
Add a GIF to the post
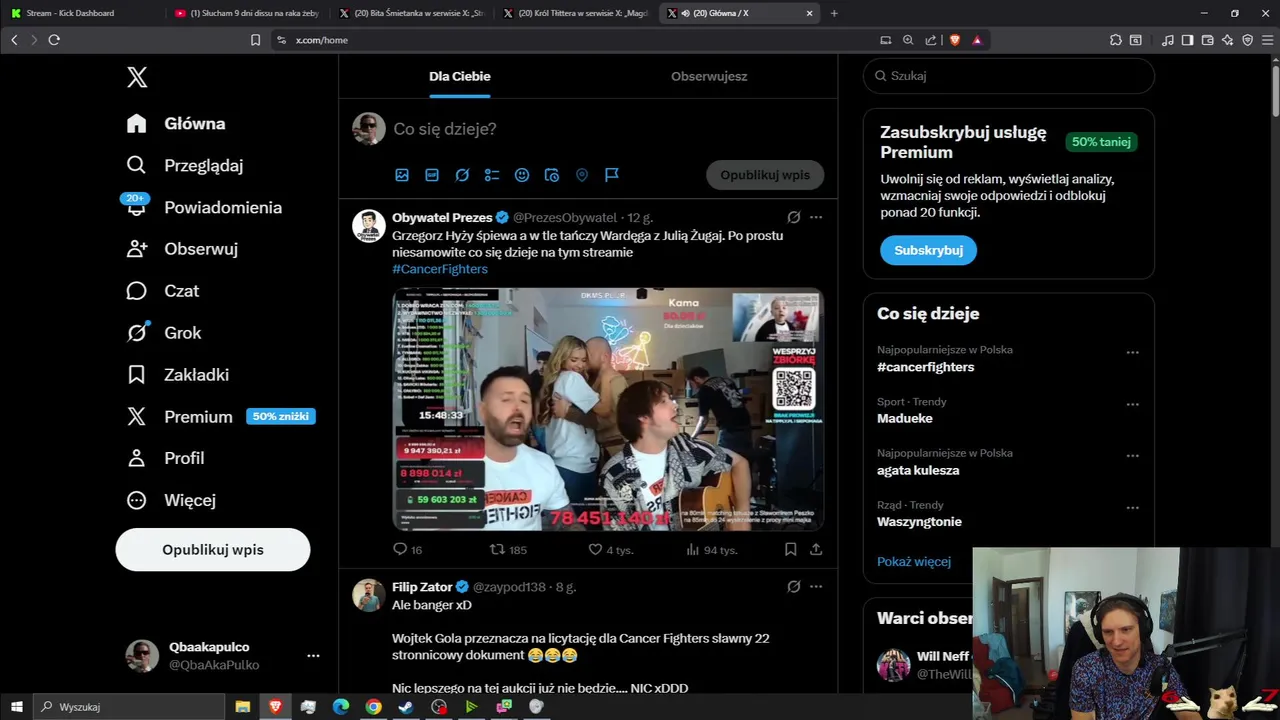432,175
